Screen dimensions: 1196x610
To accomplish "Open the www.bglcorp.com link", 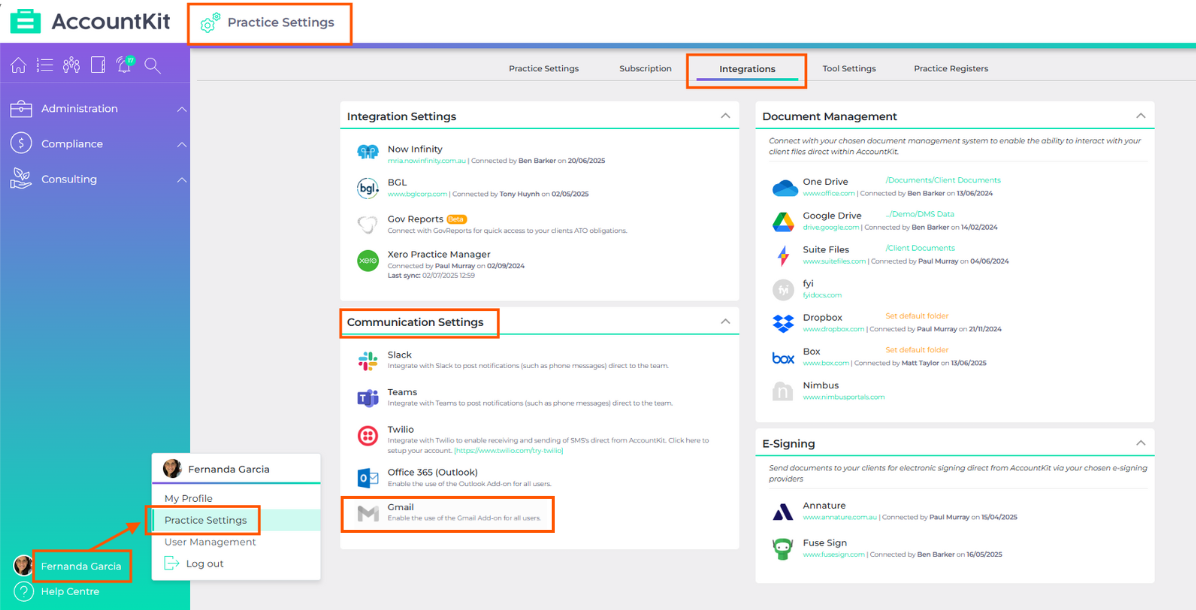I will pyautogui.click(x=417, y=194).
